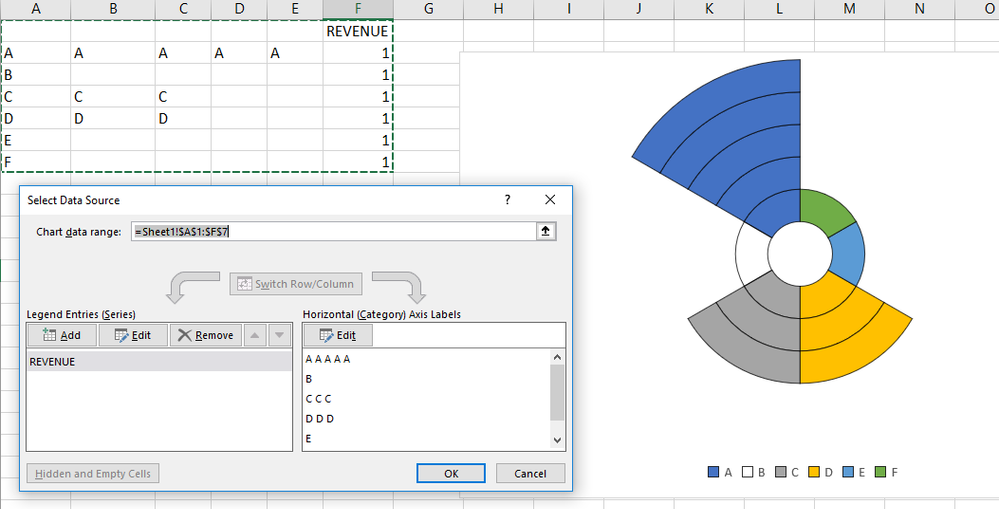Select the 'D D D' category label
This screenshot has width=999, height=509.
click(320, 419)
